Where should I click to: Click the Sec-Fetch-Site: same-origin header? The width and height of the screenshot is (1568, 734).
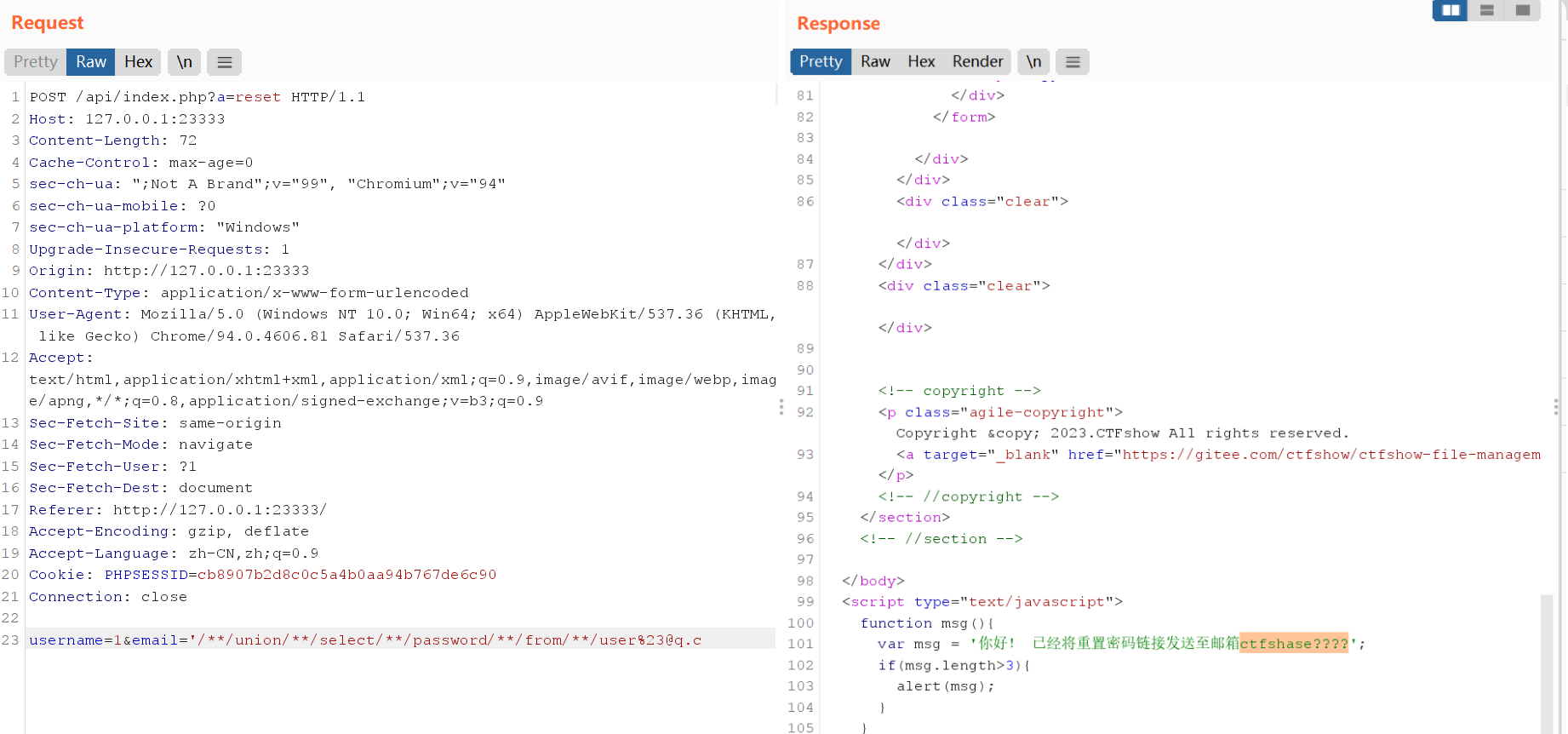(155, 423)
